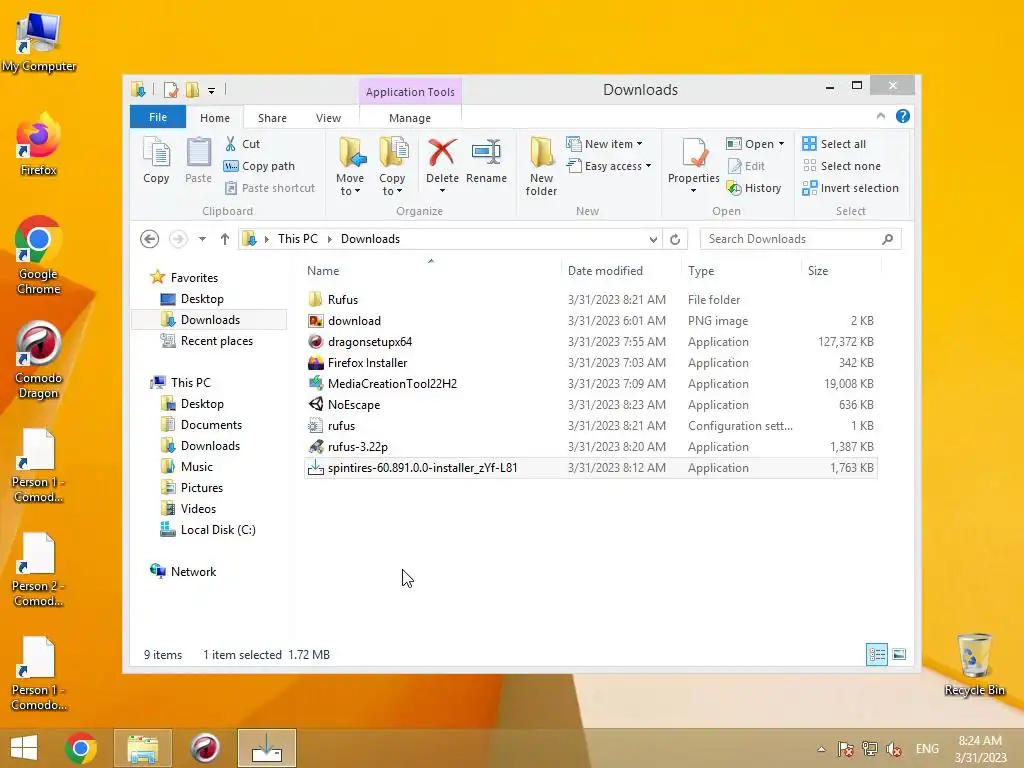This screenshot has width=1024, height=768.
Task: Select the Recycle Bin icon
Action: pos(974,665)
